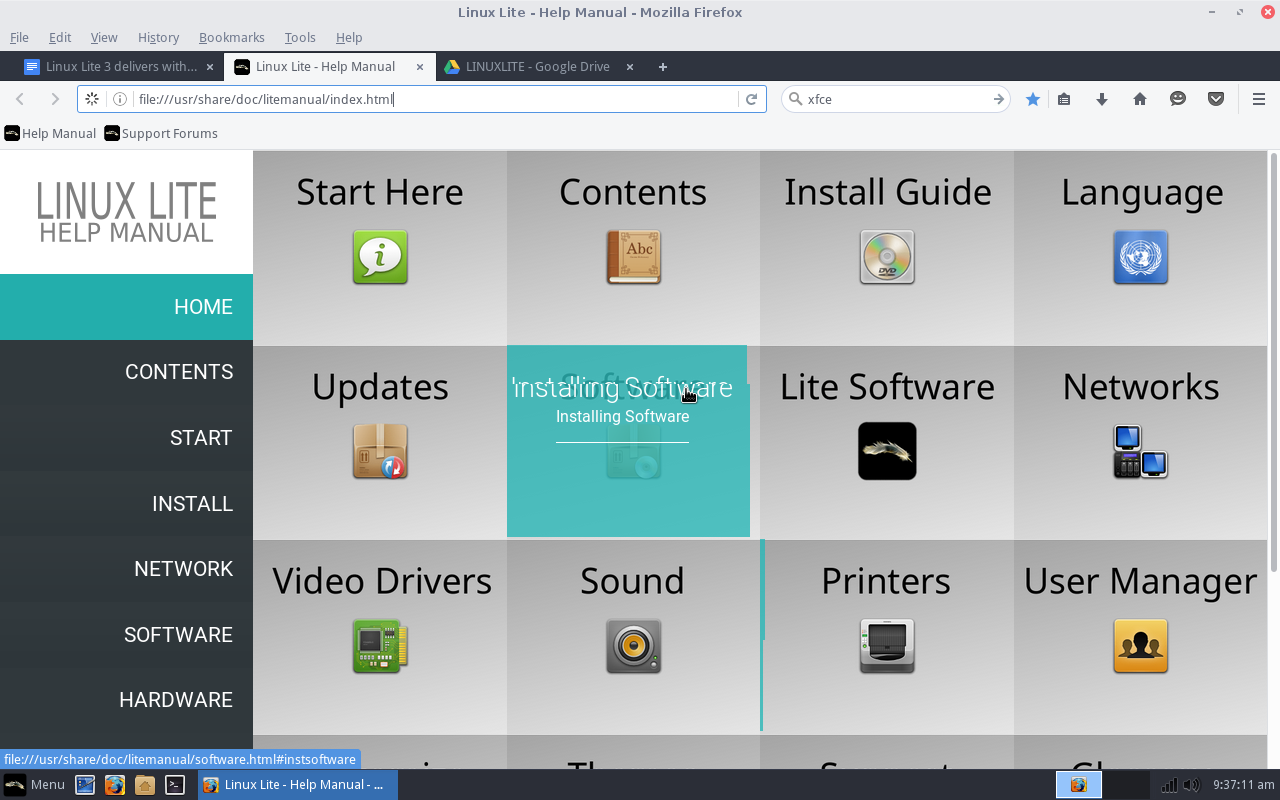Open the Linux Lite Menu button in taskbar
Viewport: 1280px width, 800px height.
(x=35, y=785)
